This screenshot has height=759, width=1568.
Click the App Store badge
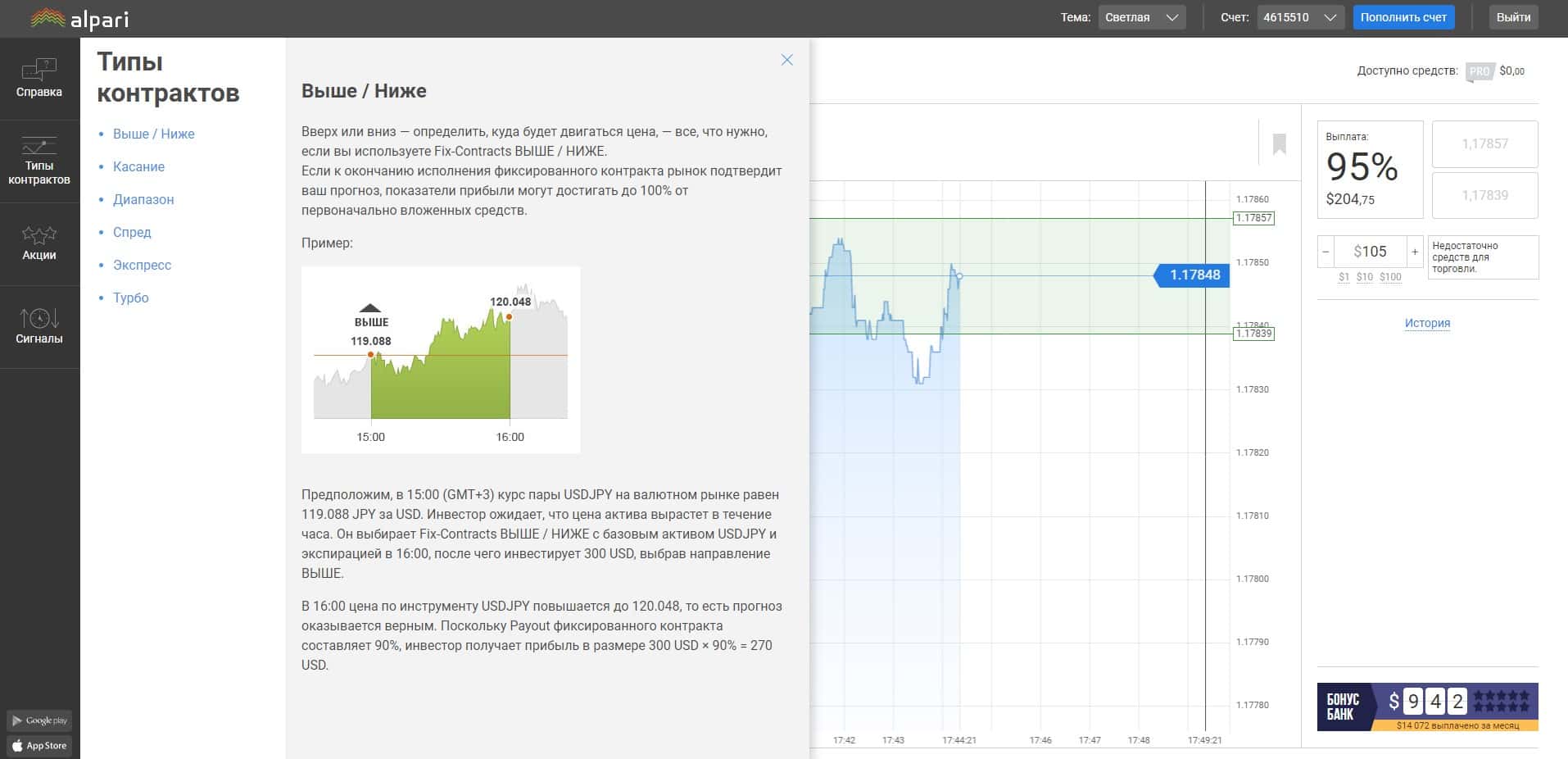pos(39,746)
